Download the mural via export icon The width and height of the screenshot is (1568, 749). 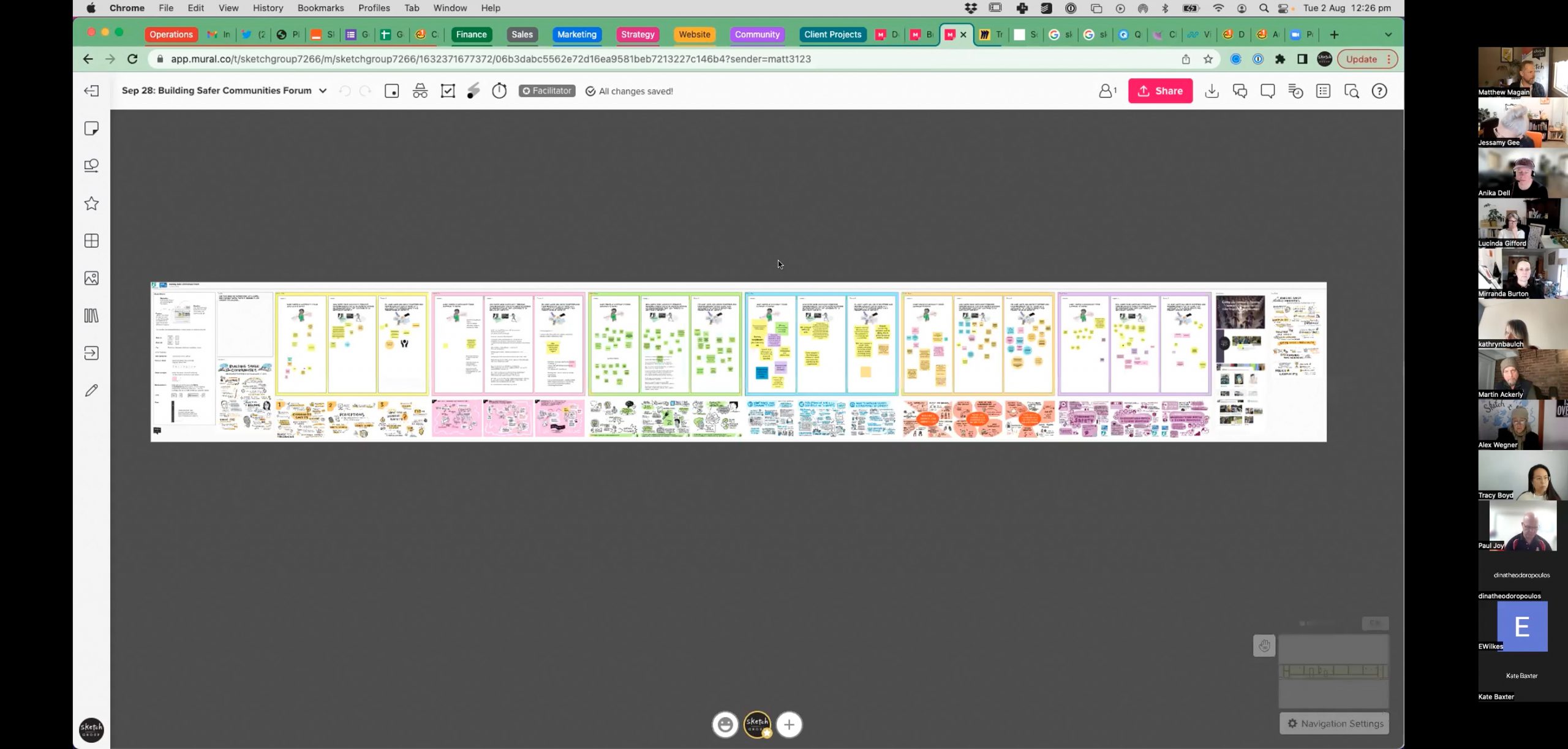(1212, 91)
